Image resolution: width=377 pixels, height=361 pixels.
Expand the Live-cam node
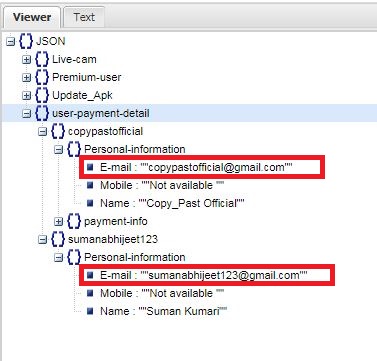click(x=26, y=60)
